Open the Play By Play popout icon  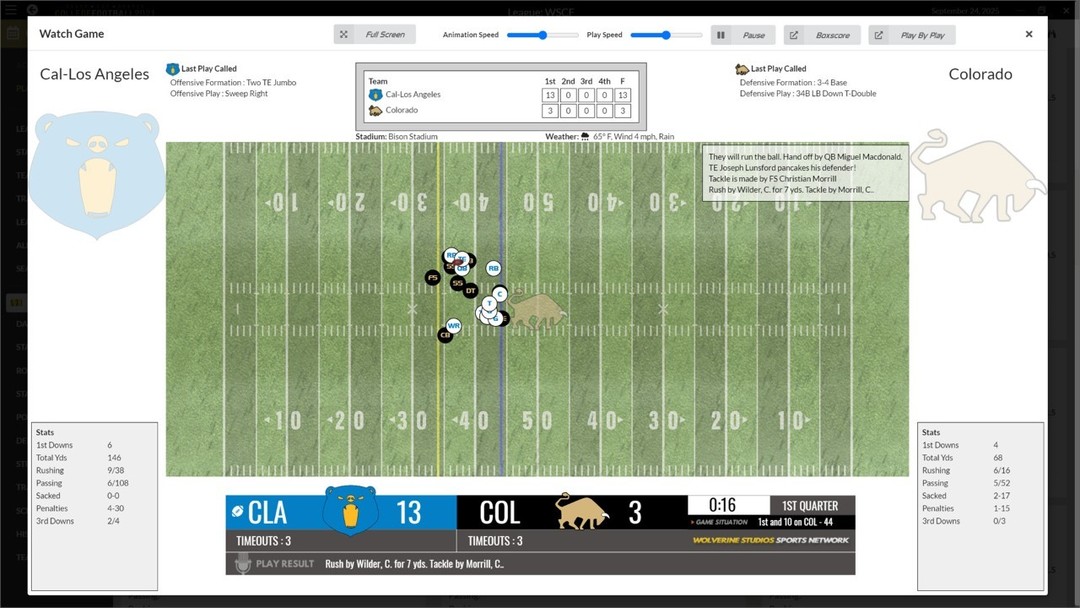point(879,35)
